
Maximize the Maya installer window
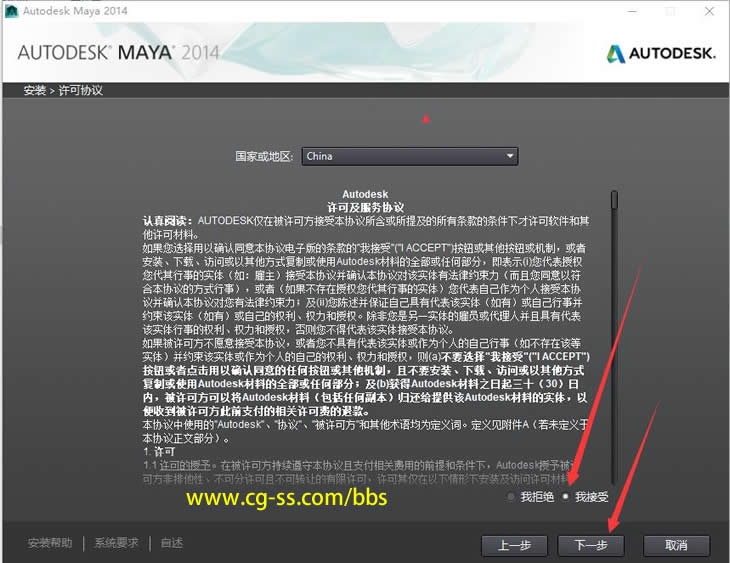point(669,11)
